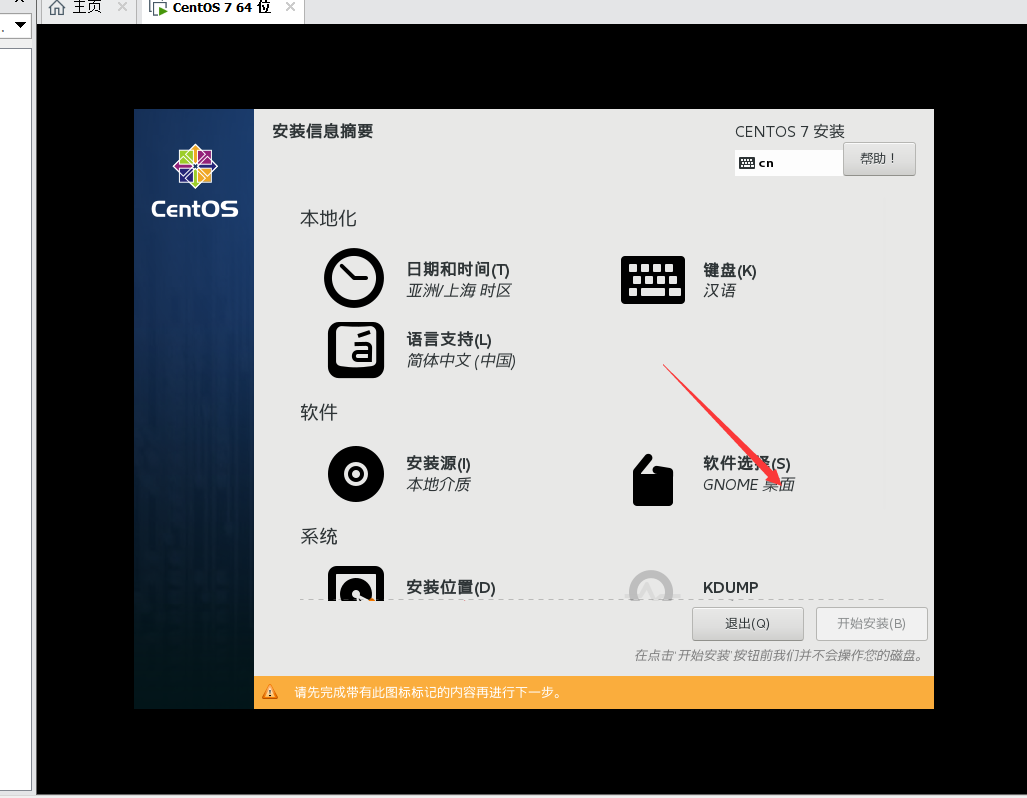Open the Date & Time clock icon
The image size is (1027, 798).
(354, 278)
